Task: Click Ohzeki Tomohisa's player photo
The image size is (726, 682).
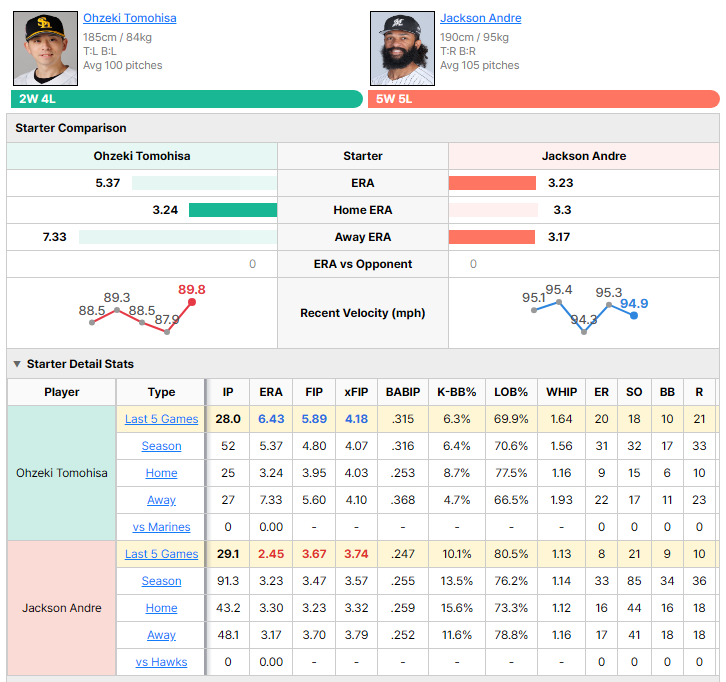Action: pos(45,49)
